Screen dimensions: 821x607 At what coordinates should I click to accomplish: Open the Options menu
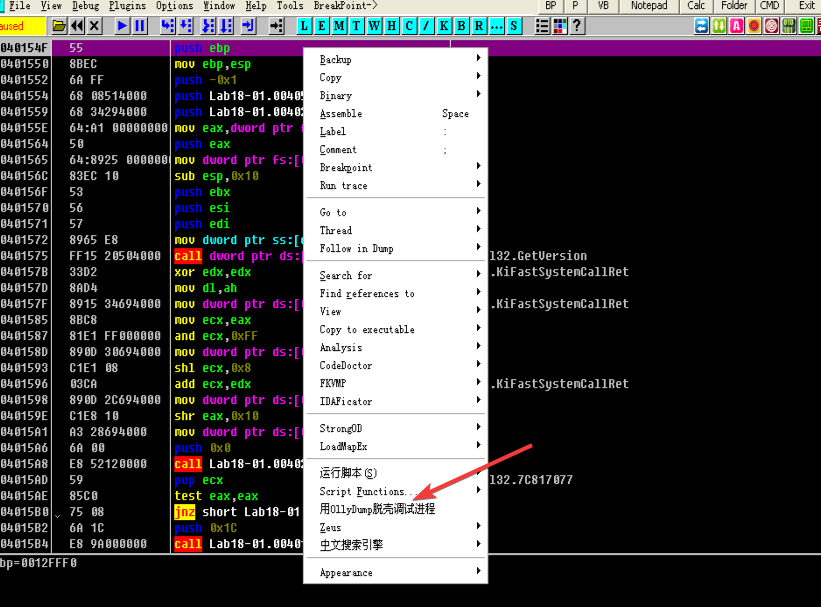tap(174, 6)
